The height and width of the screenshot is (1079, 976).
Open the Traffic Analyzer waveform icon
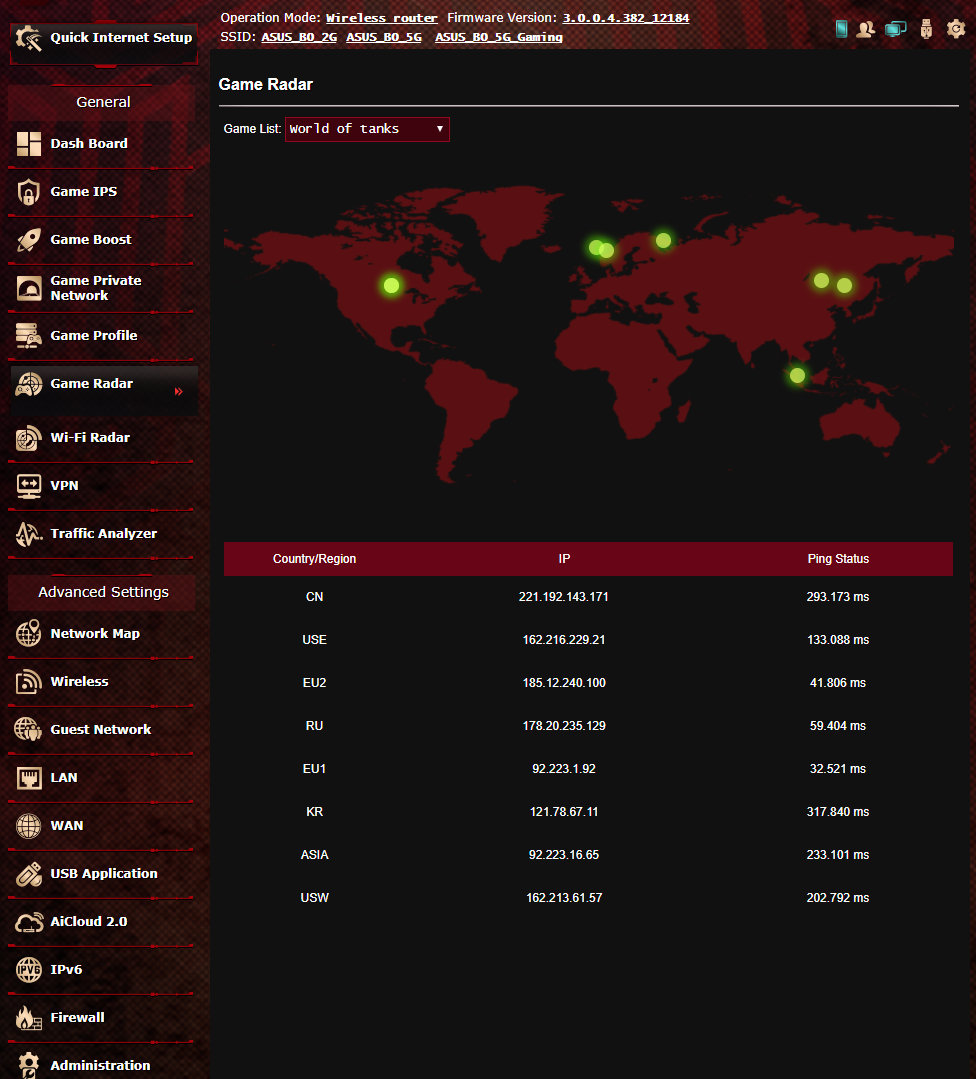tap(28, 534)
